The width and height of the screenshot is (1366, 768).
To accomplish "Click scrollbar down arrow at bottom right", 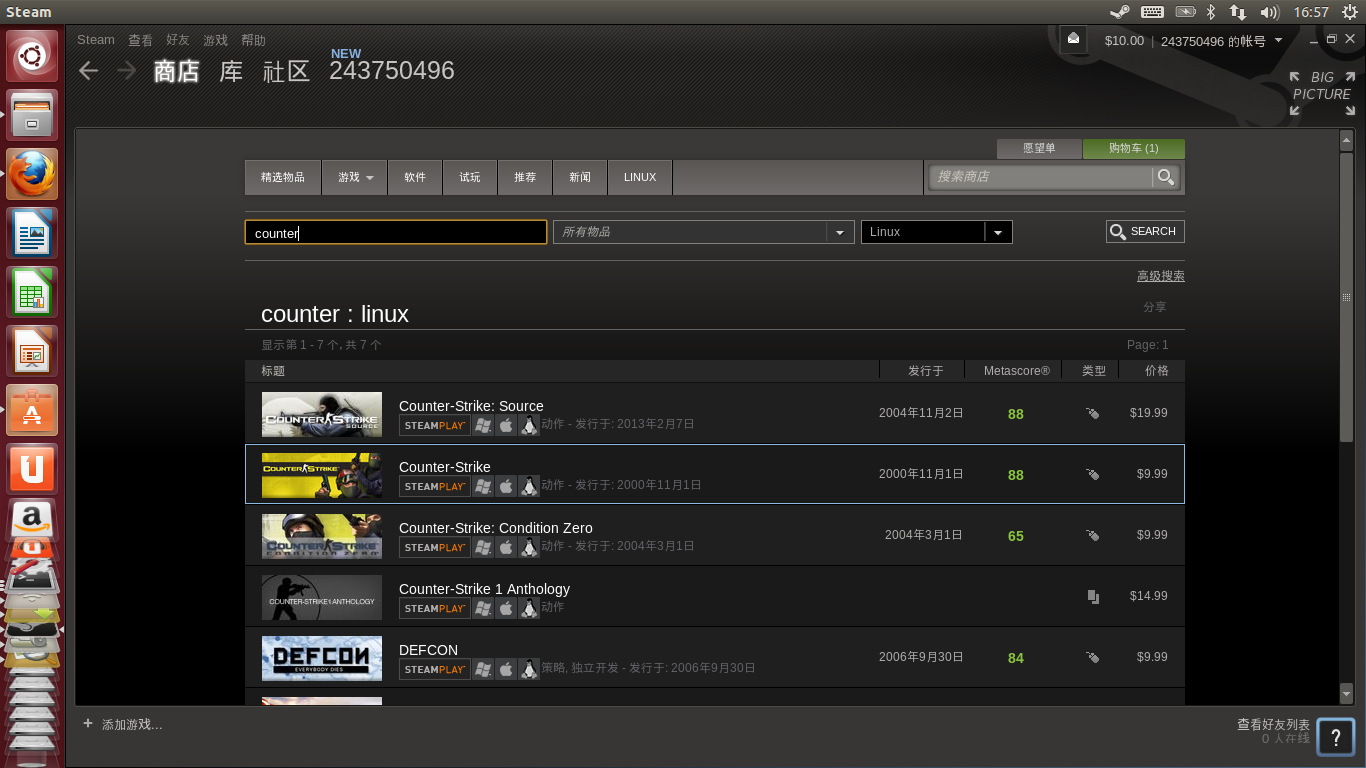I will [1346, 692].
